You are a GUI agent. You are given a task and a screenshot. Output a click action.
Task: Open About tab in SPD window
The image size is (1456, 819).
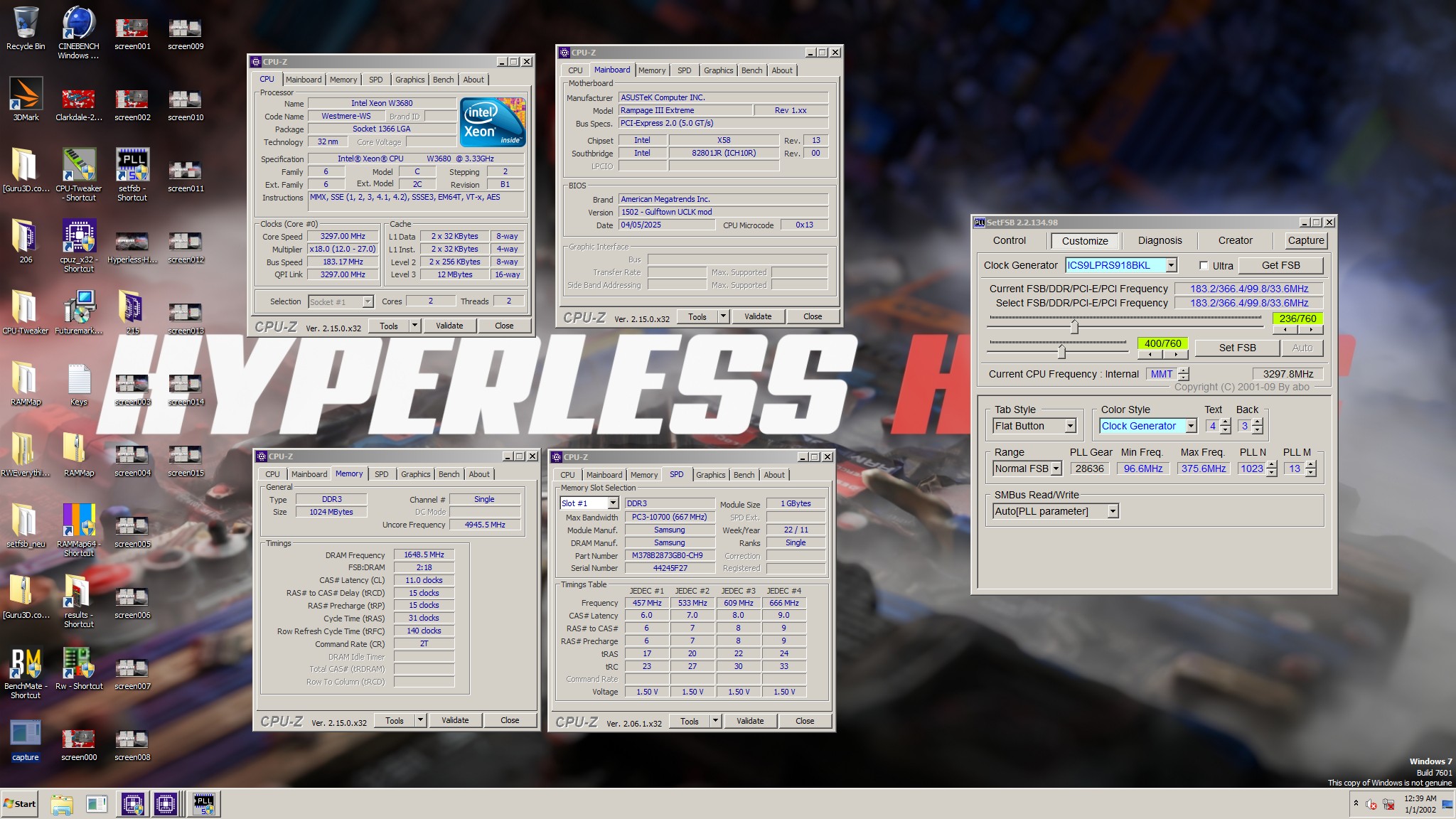pyautogui.click(x=774, y=475)
